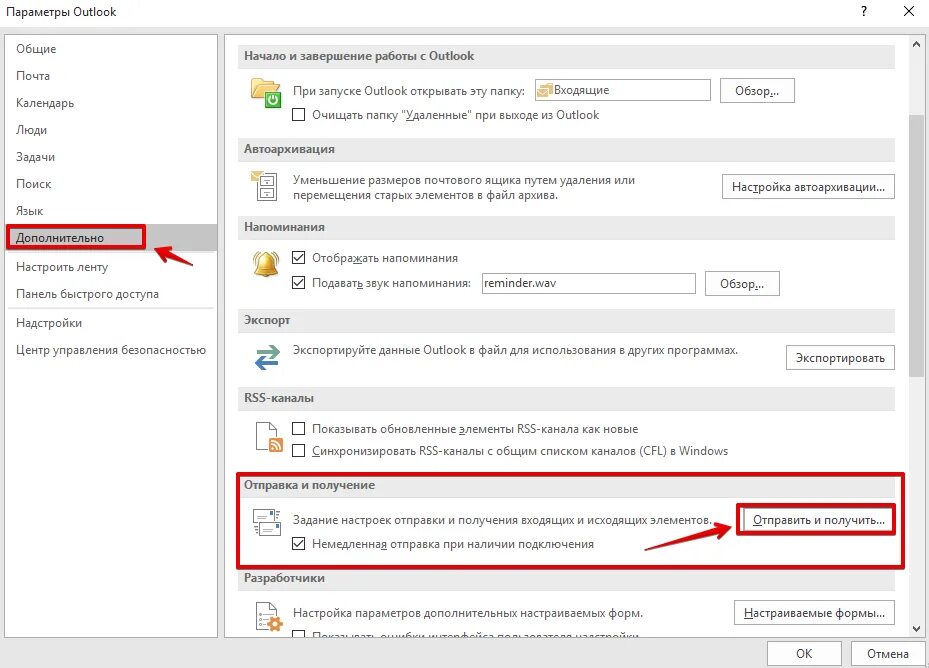Viewport: 929px width, 668px height.
Task: Open "Панель быстрого доступа" category
Action: point(111,293)
